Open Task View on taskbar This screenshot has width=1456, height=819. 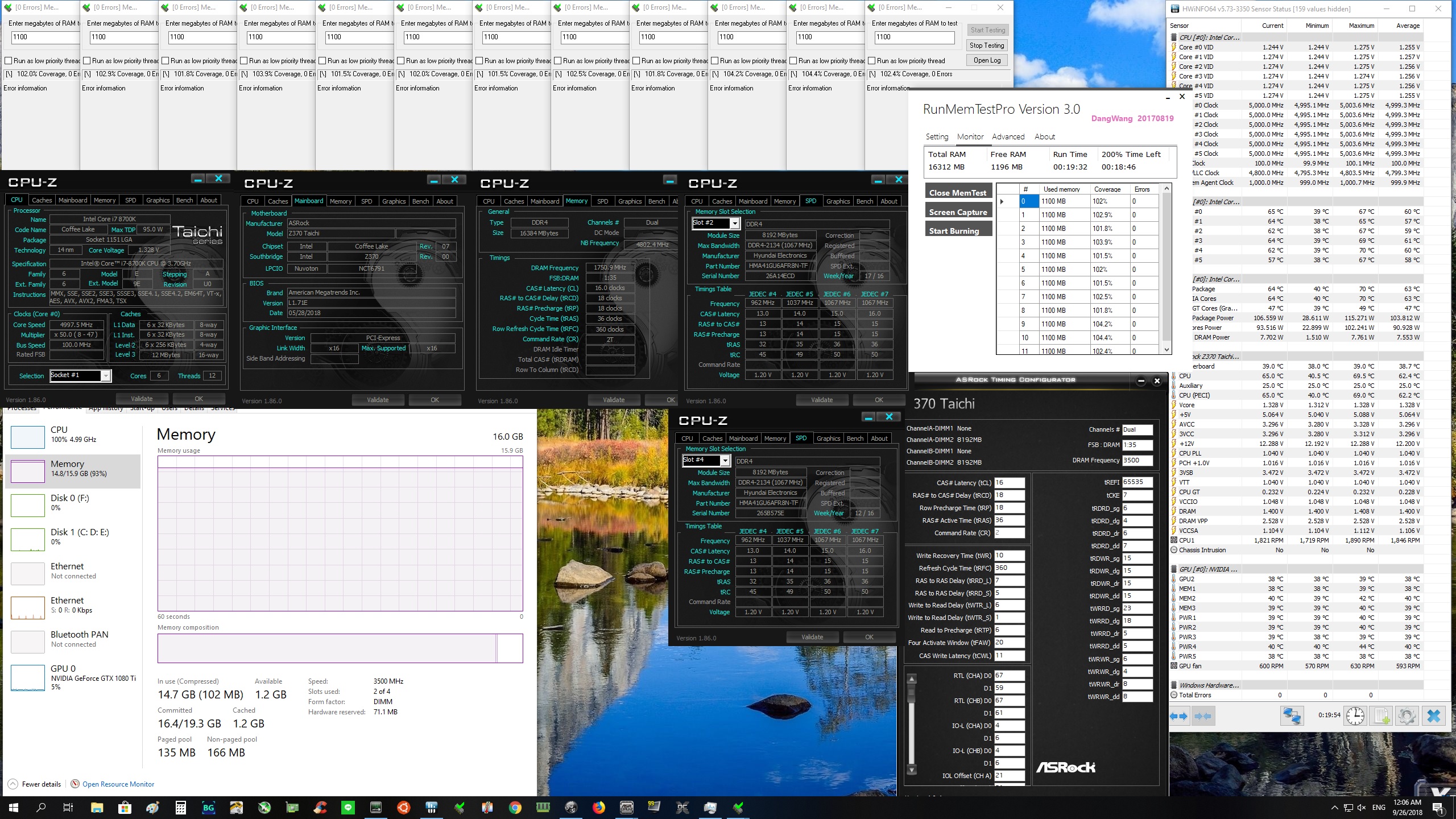tap(68, 808)
